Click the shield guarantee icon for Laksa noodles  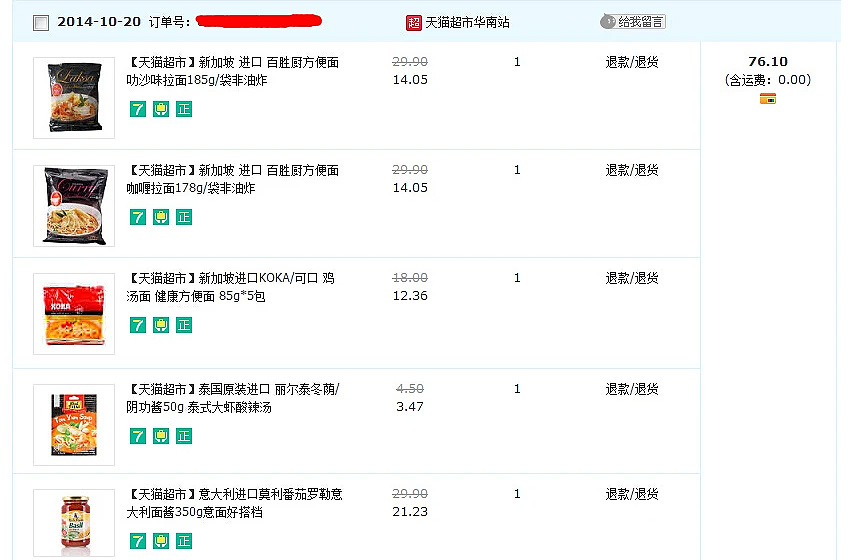tap(160, 109)
